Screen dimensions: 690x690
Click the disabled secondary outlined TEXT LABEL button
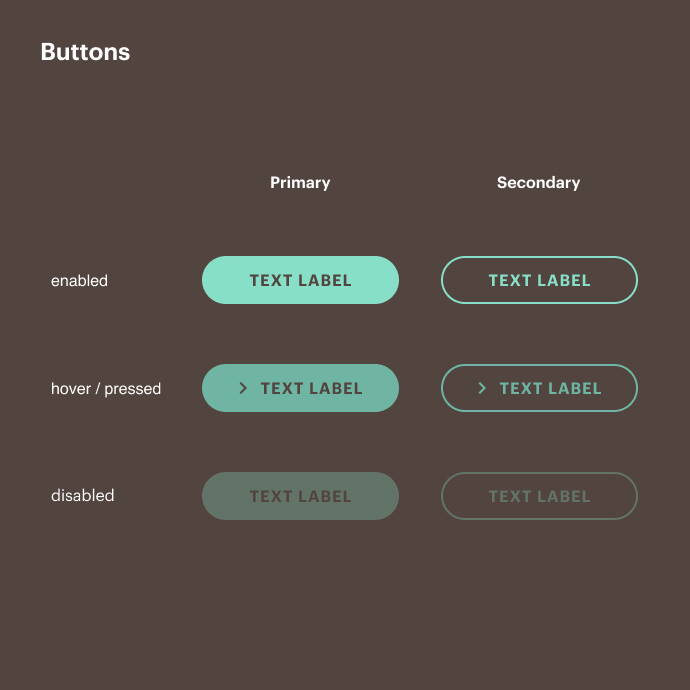pyautogui.click(x=539, y=496)
